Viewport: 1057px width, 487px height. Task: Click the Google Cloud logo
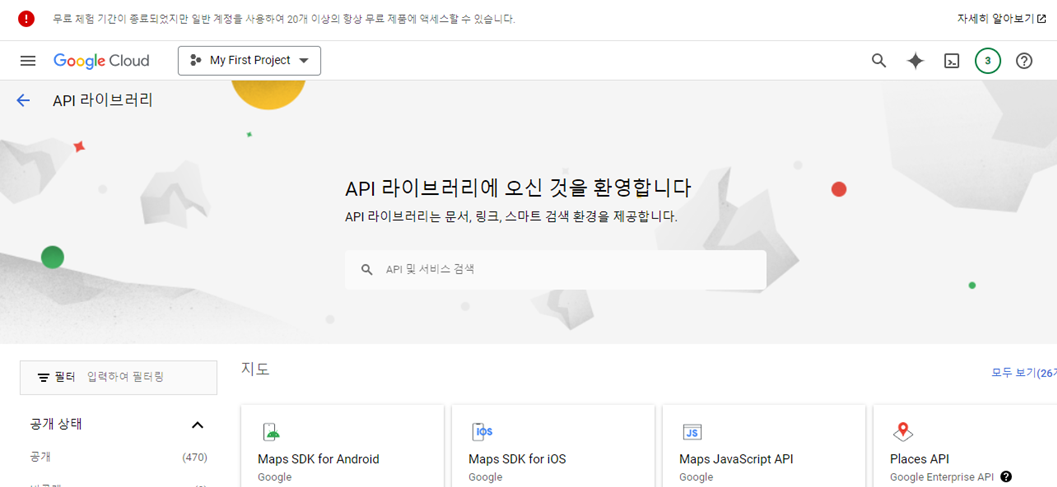tap(101, 61)
